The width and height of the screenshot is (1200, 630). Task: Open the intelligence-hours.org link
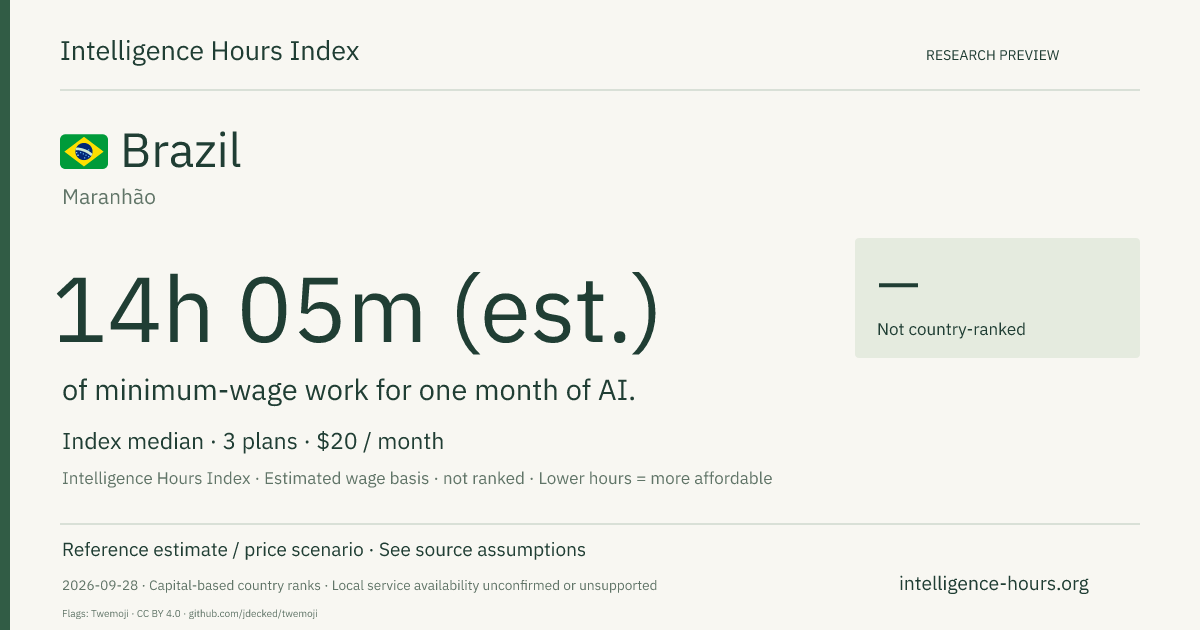994,584
